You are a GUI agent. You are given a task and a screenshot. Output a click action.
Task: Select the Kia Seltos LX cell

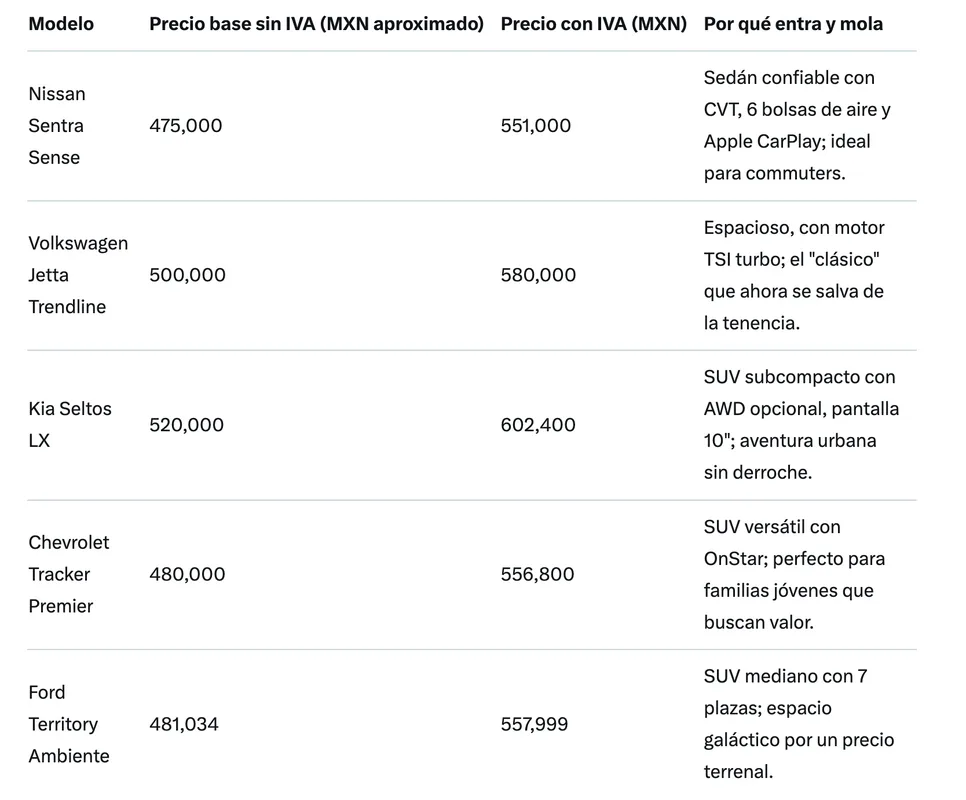tap(70, 424)
